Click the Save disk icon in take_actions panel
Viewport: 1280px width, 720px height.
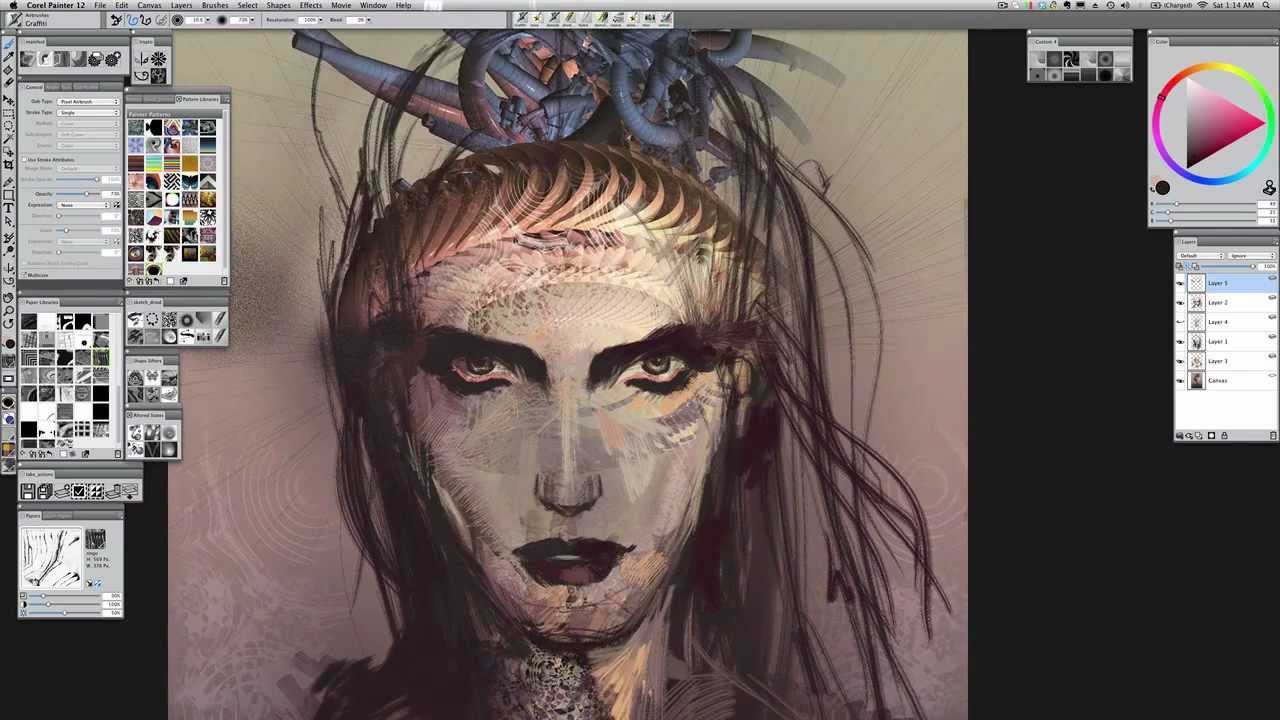(x=28, y=491)
